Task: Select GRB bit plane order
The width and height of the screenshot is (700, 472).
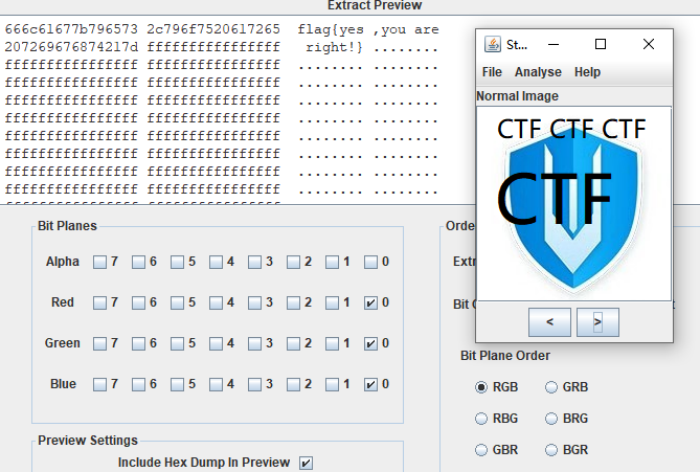Action: [x=551, y=387]
